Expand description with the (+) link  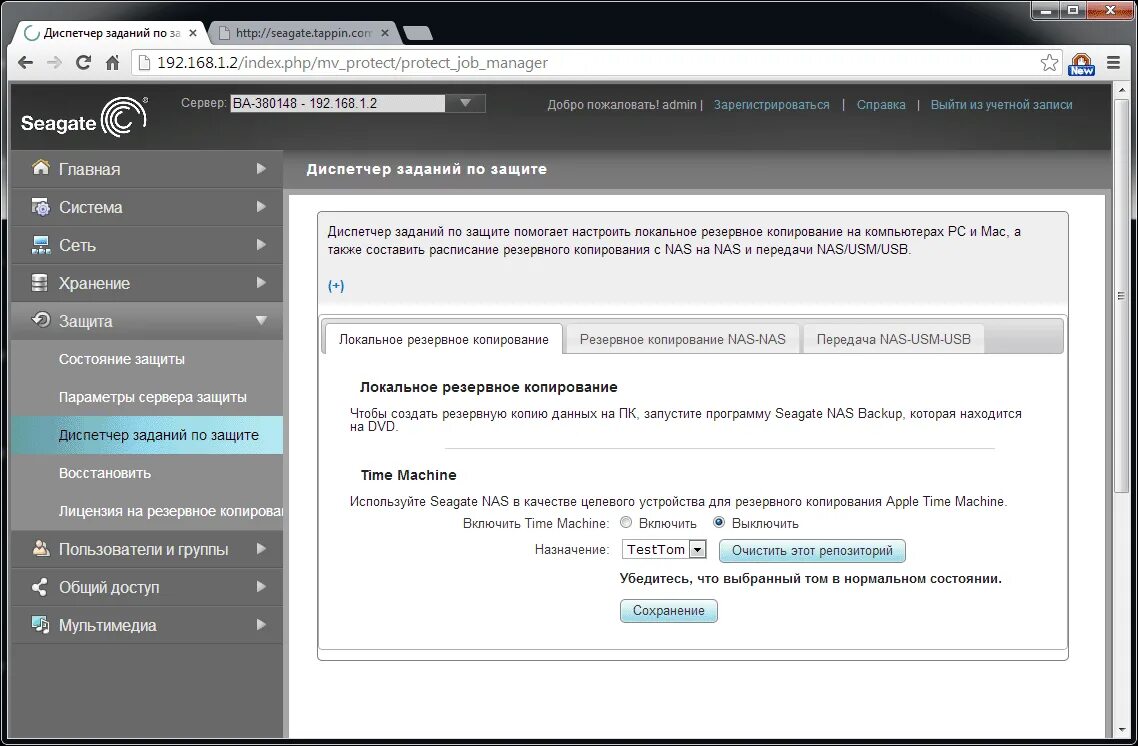coord(336,285)
